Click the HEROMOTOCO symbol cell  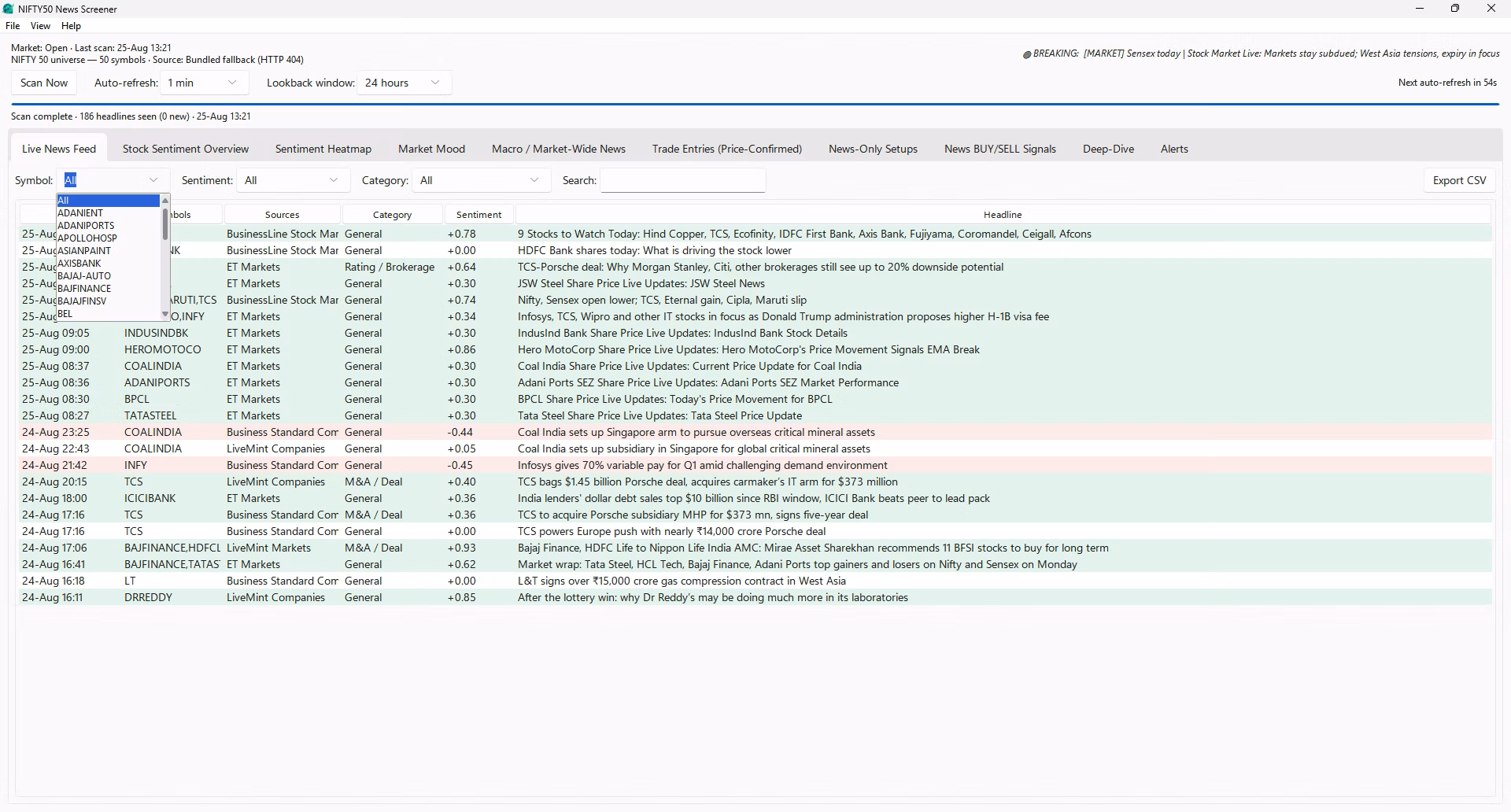click(x=162, y=349)
